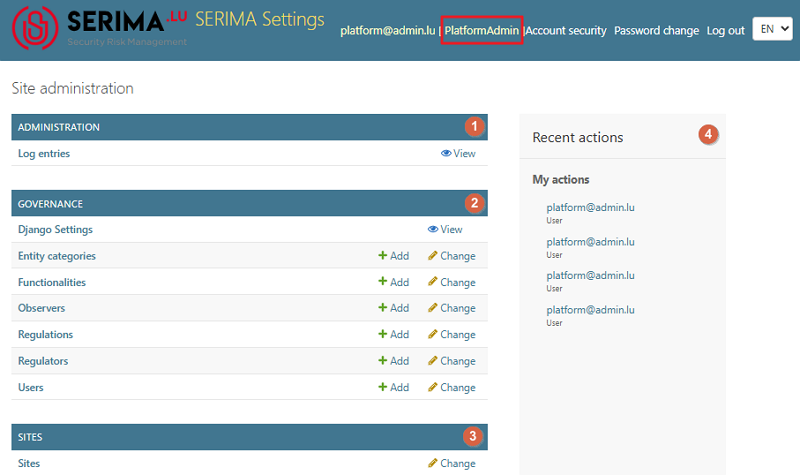View Django Settings via eye icon link
The image size is (800, 475).
tap(445, 230)
